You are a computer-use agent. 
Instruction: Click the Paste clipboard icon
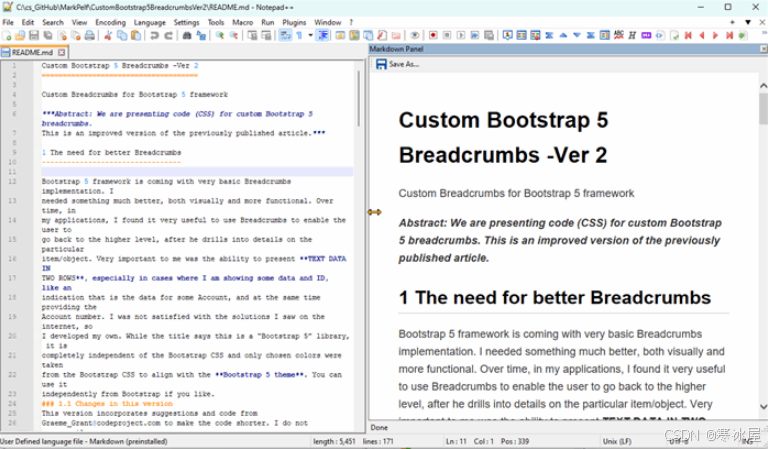136,35
